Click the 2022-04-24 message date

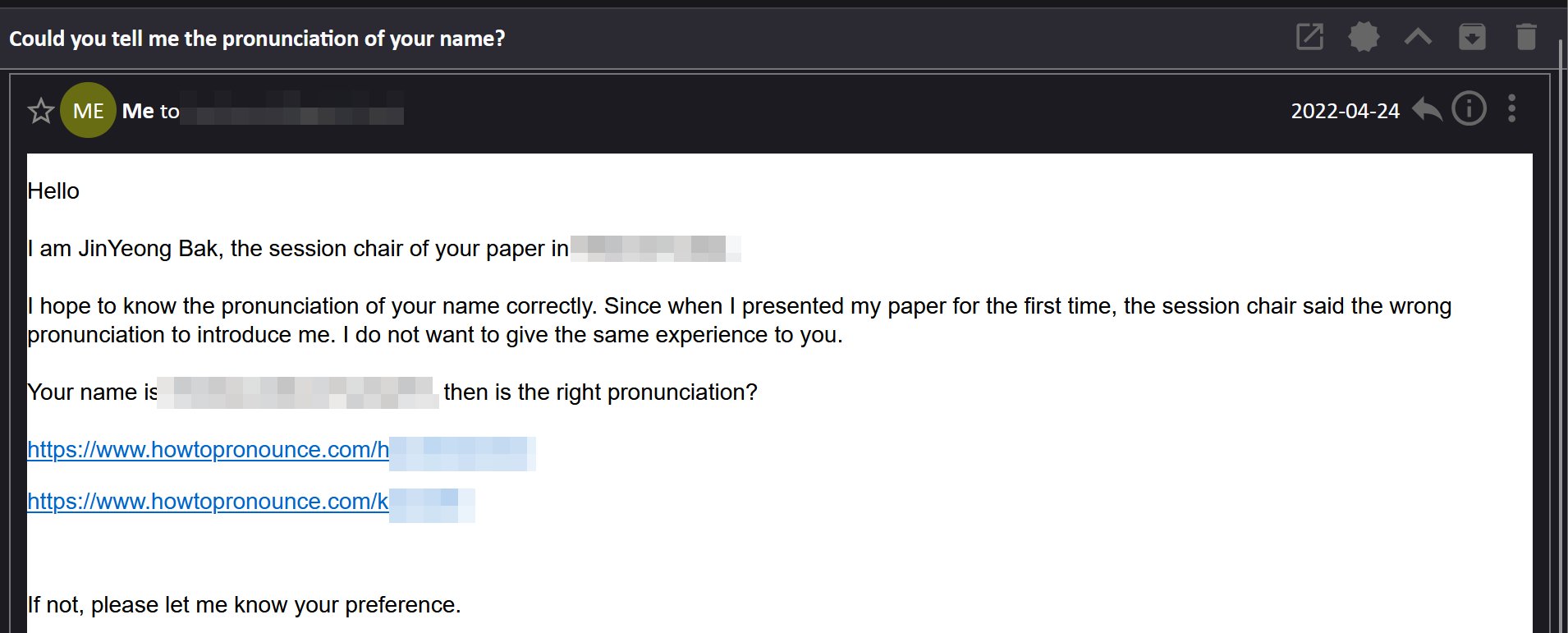pyautogui.click(x=1345, y=111)
